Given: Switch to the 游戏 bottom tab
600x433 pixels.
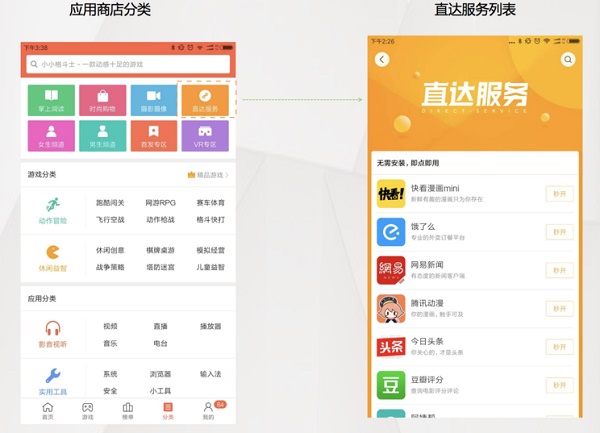Looking at the screenshot, I should [87, 411].
